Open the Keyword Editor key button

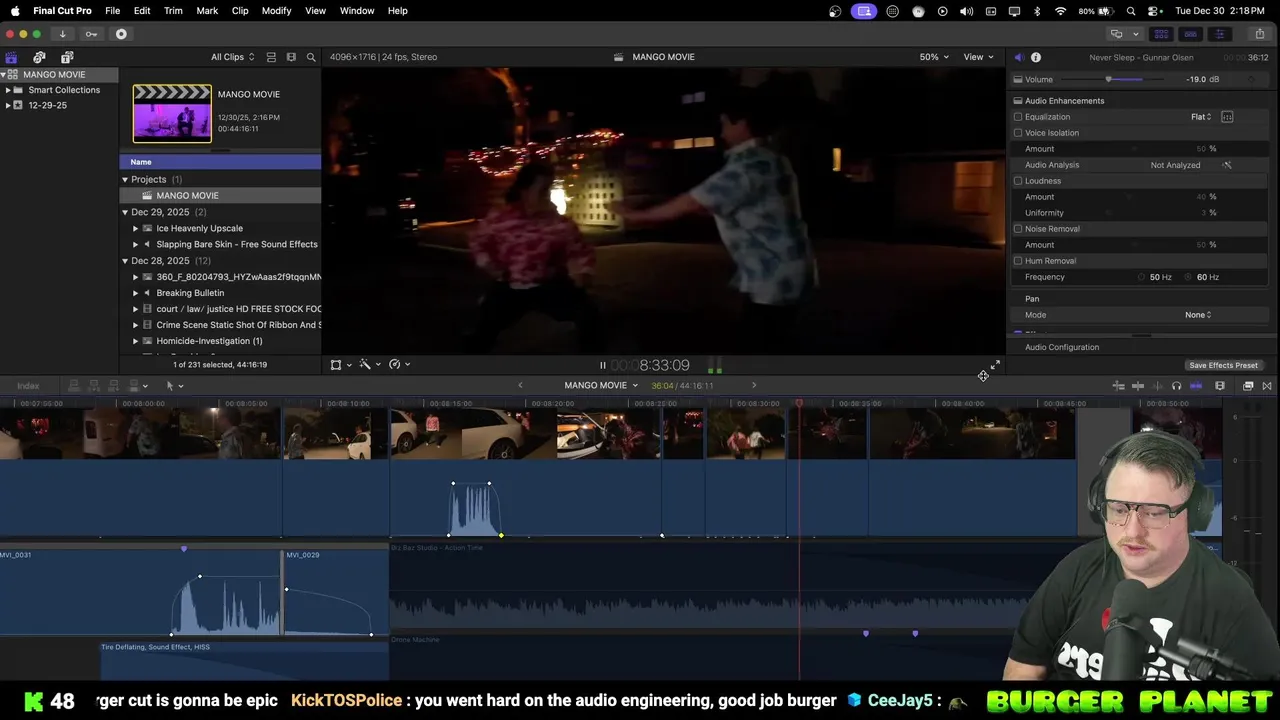point(91,34)
